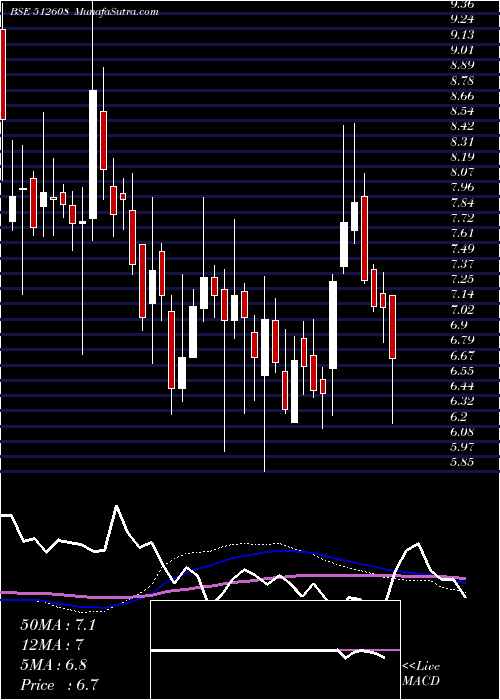Click the 8.31 price axis label
The width and height of the screenshot is (500, 700).
[462, 142]
